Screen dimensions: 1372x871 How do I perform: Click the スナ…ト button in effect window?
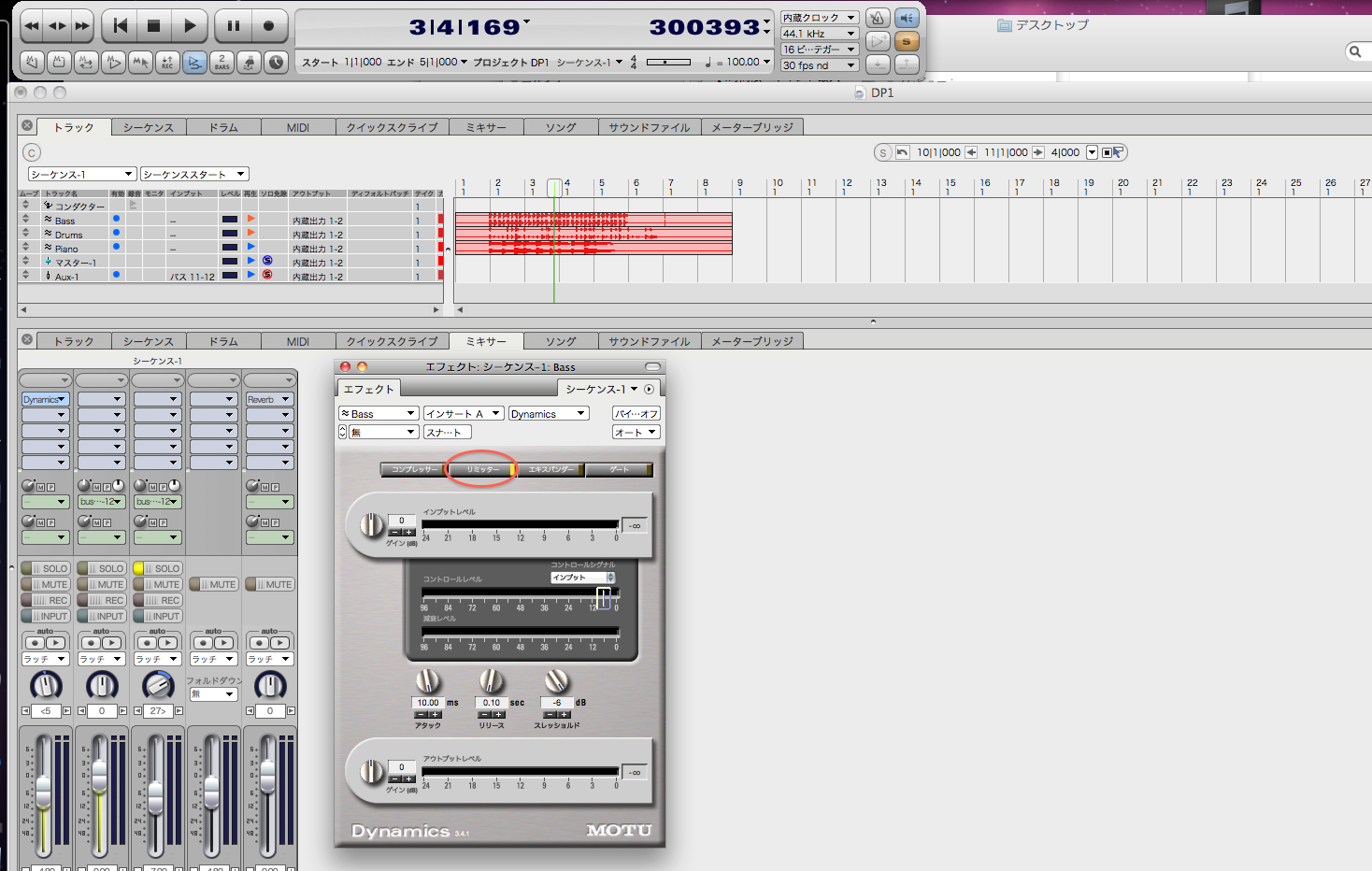pos(448,432)
